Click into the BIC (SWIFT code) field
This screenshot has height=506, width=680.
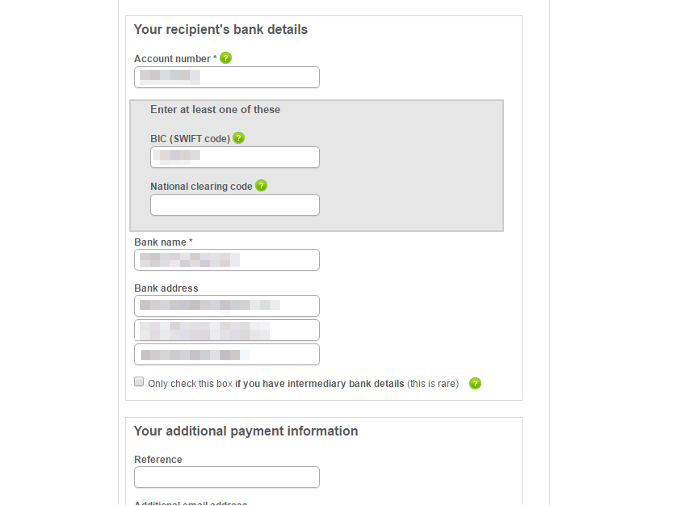pyautogui.click(x=235, y=157)
